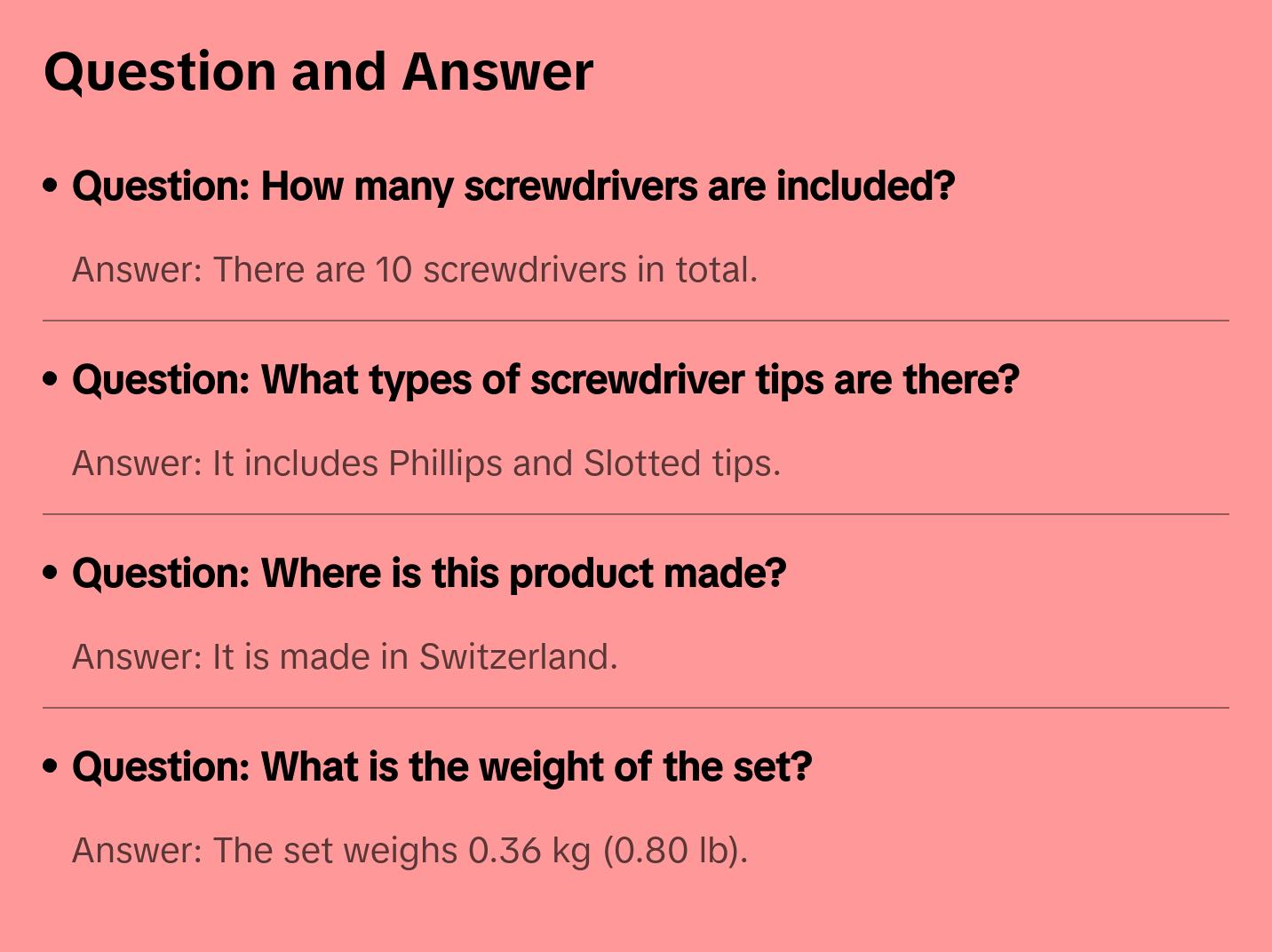Click the word "Switzerland" in the third answer
This screenshot has width=1272, height=952.
click(x=517, y=657)
